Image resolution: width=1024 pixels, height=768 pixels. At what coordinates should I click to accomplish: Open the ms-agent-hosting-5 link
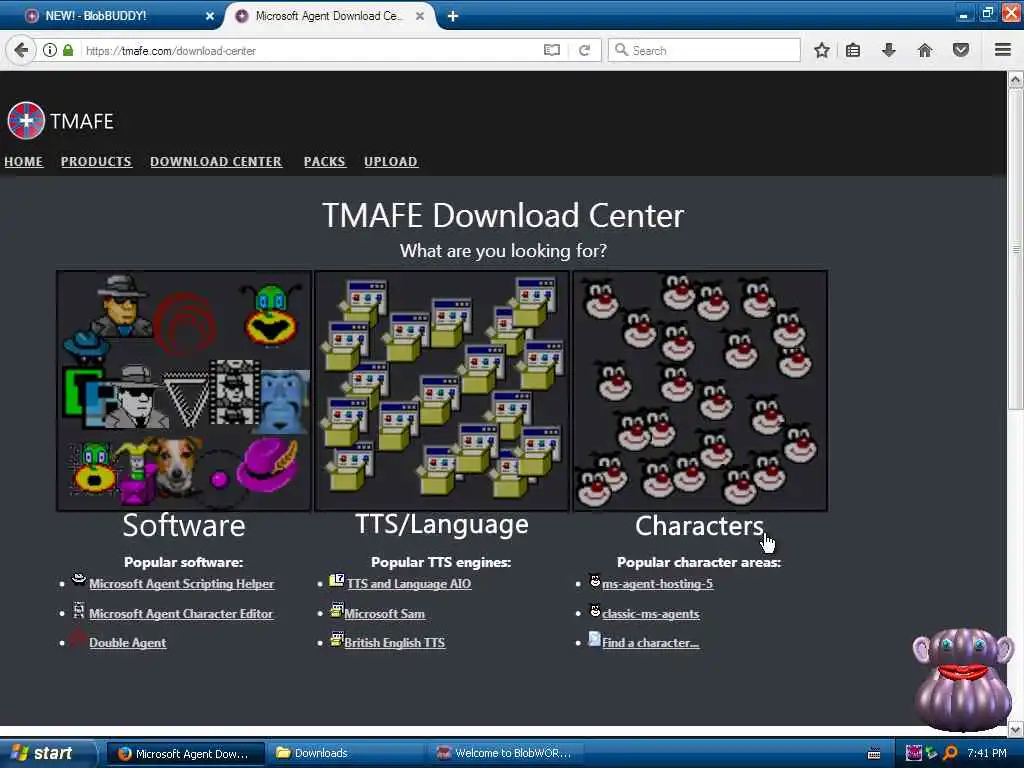pyautogui.click(x=657, y=584)
